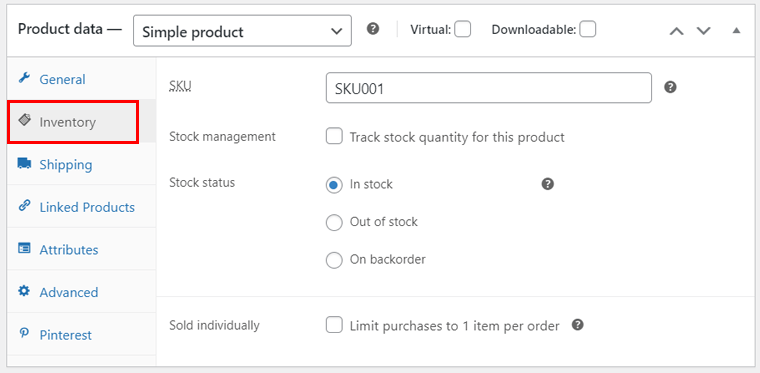
Task: Click help icon beside In stock option
Action: point(548,184)
